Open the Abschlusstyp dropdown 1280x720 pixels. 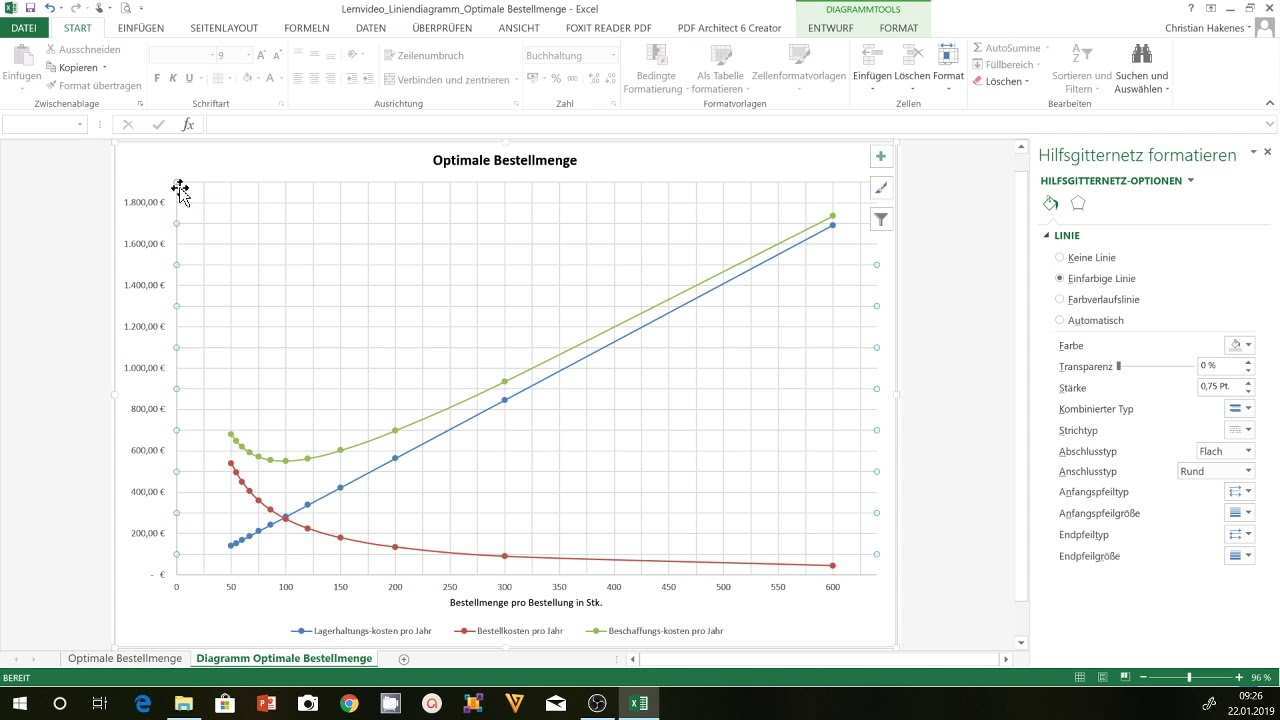click(x=1225, y=451)
